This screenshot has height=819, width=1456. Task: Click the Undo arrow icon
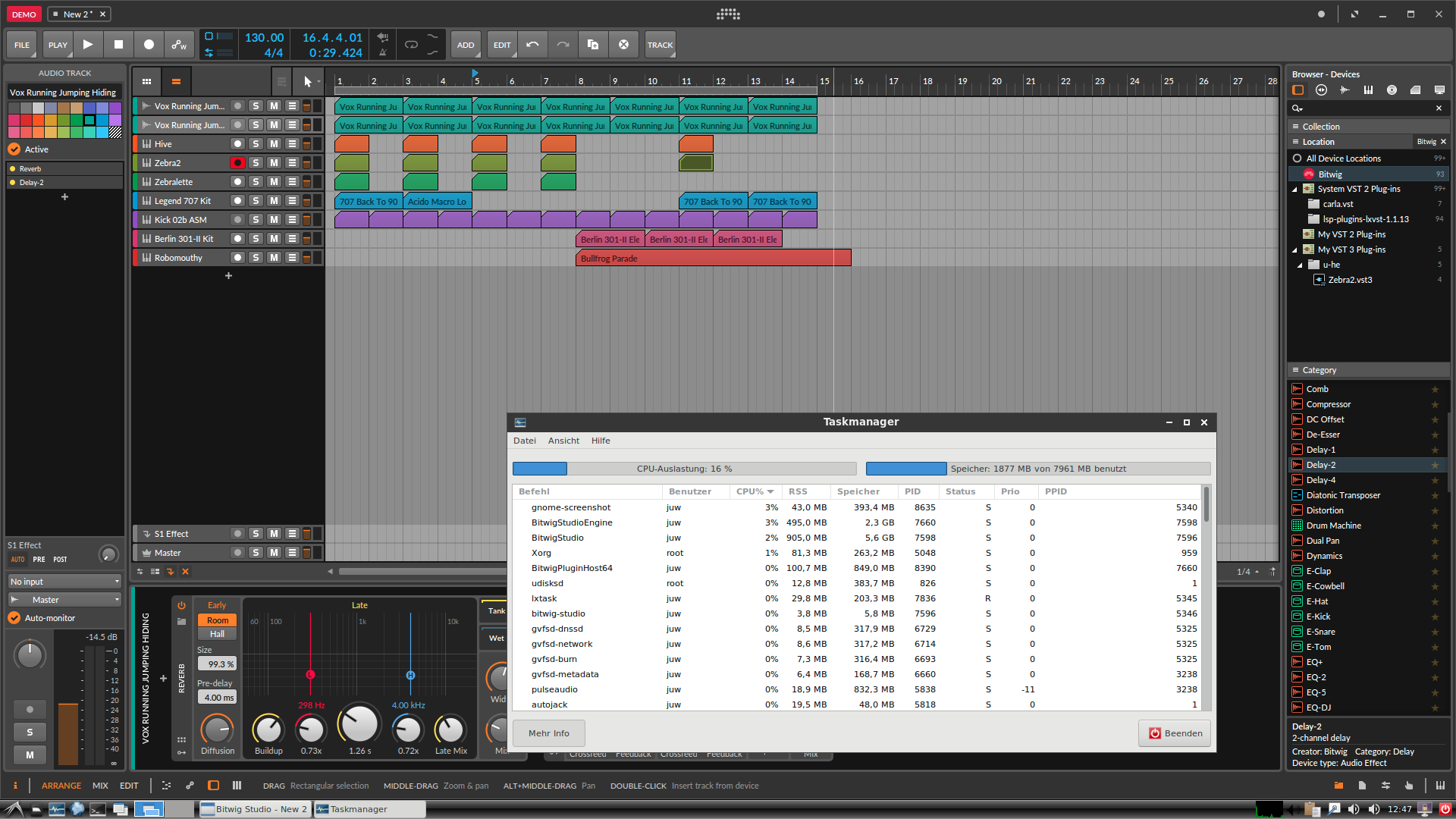[x=532, y=45]
